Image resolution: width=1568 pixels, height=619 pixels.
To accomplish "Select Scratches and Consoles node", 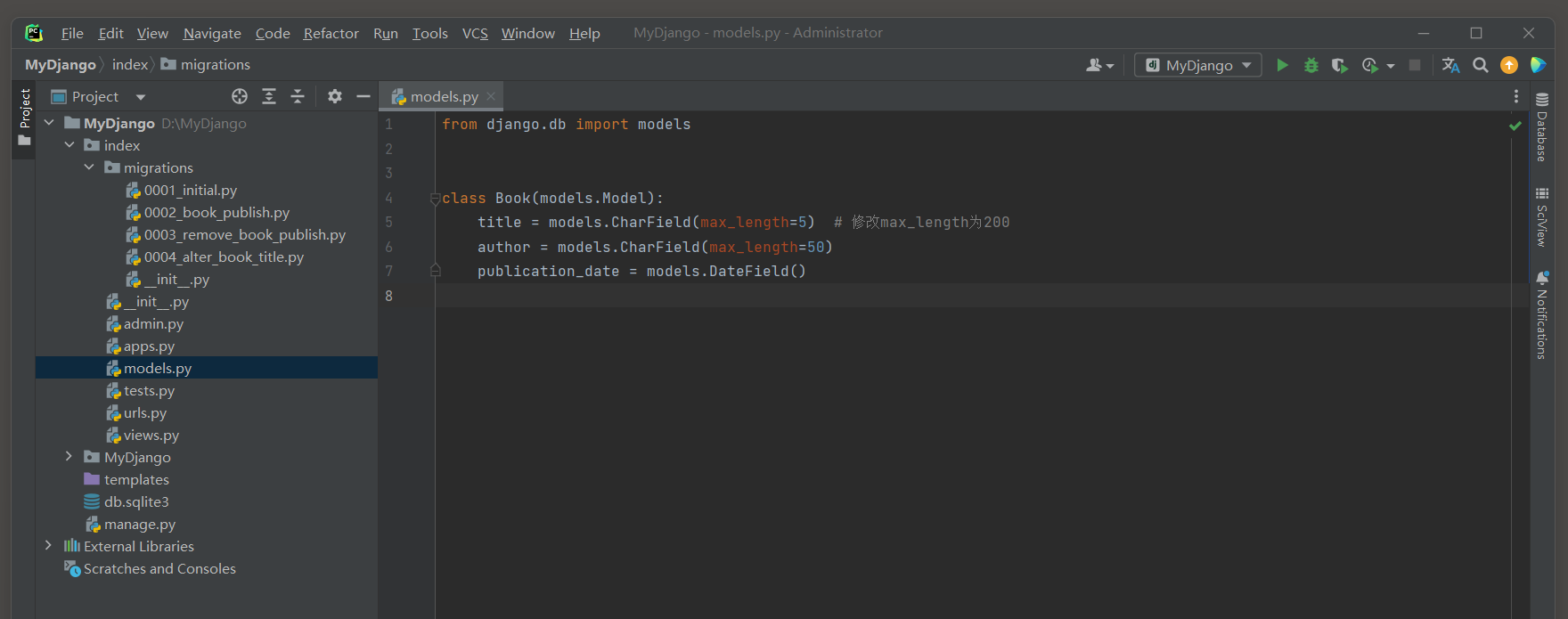I will [159, 568].
